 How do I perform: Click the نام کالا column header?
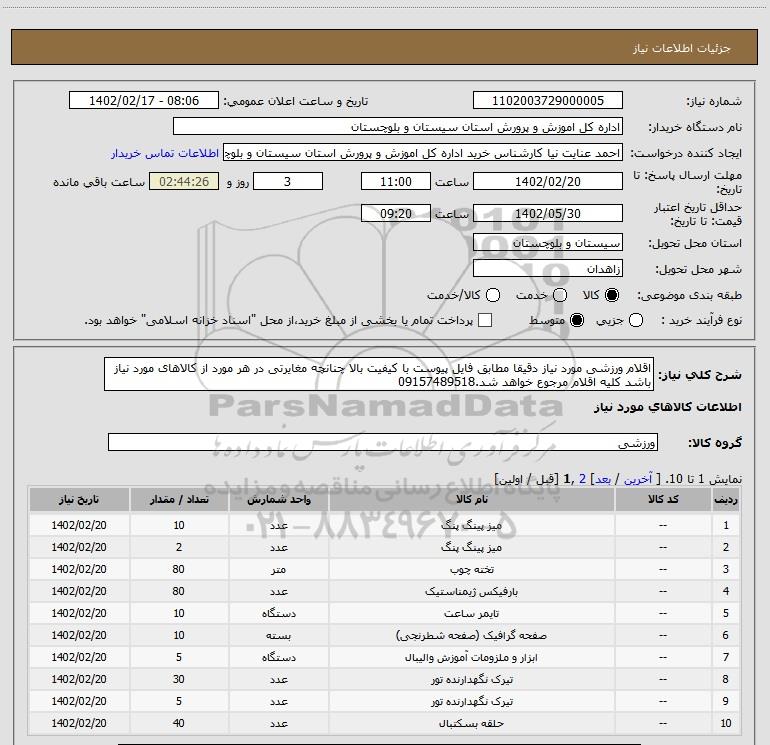point(471,499)
